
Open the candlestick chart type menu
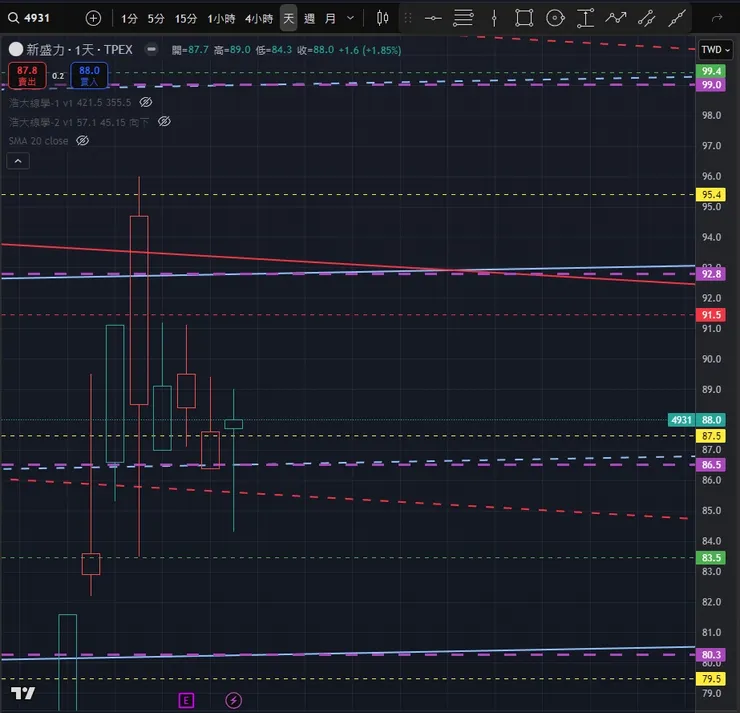click(x=382, y=18)
